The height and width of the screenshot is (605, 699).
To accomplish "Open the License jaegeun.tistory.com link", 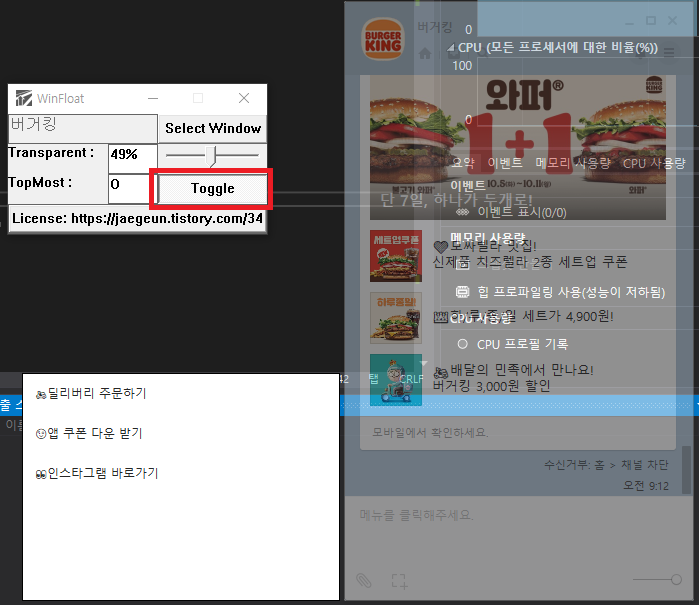I will click(137, 218).
